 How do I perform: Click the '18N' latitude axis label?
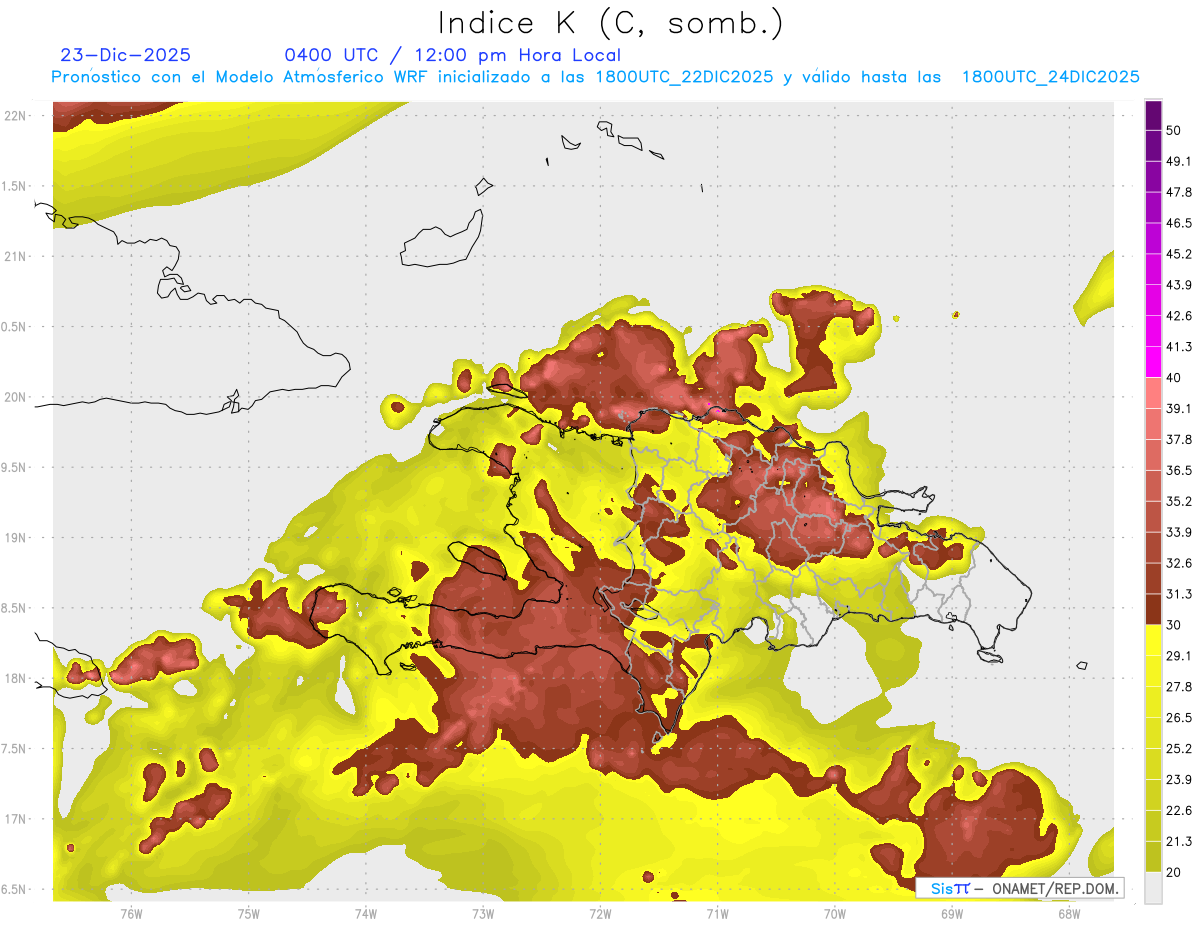15,679
